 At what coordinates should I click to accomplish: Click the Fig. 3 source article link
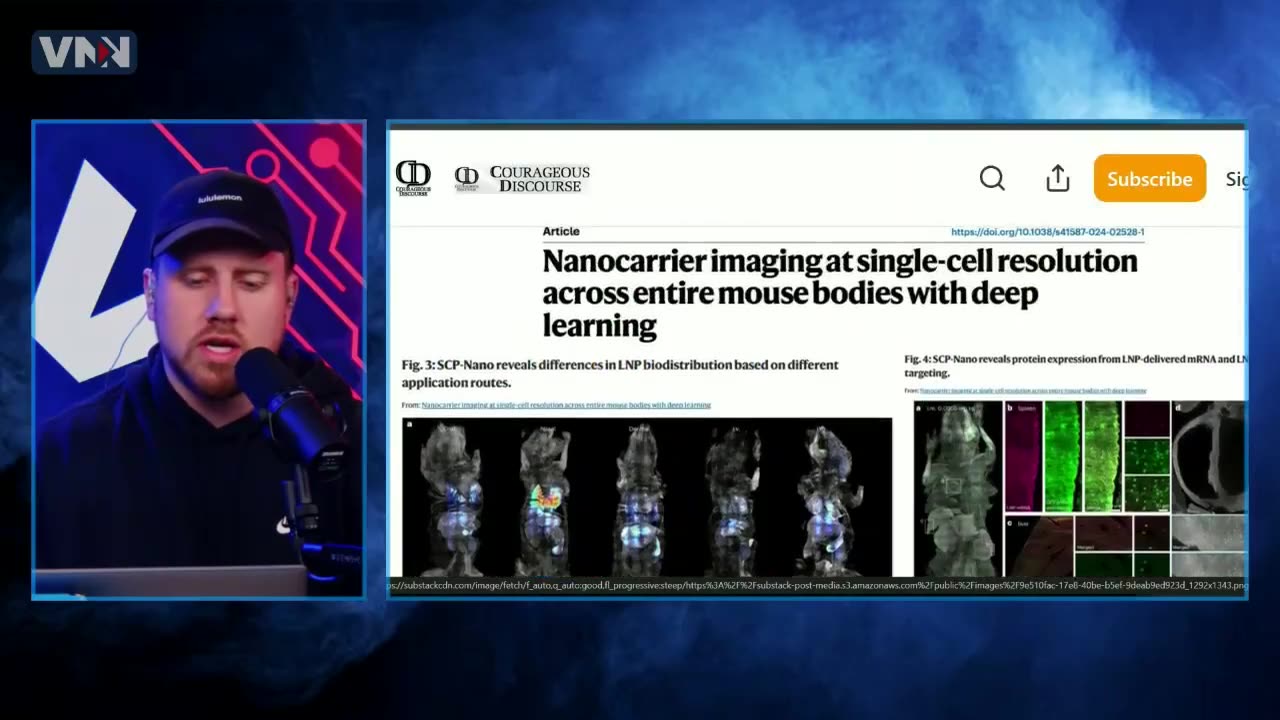566,405
